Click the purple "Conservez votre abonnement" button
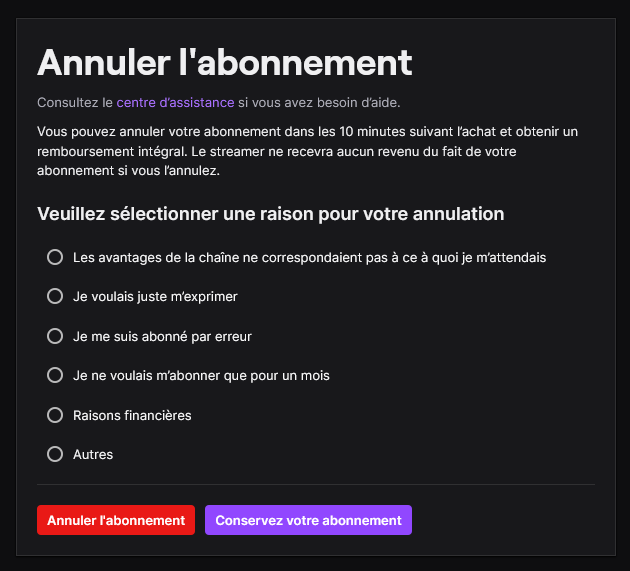 click(x=308, y=520)
